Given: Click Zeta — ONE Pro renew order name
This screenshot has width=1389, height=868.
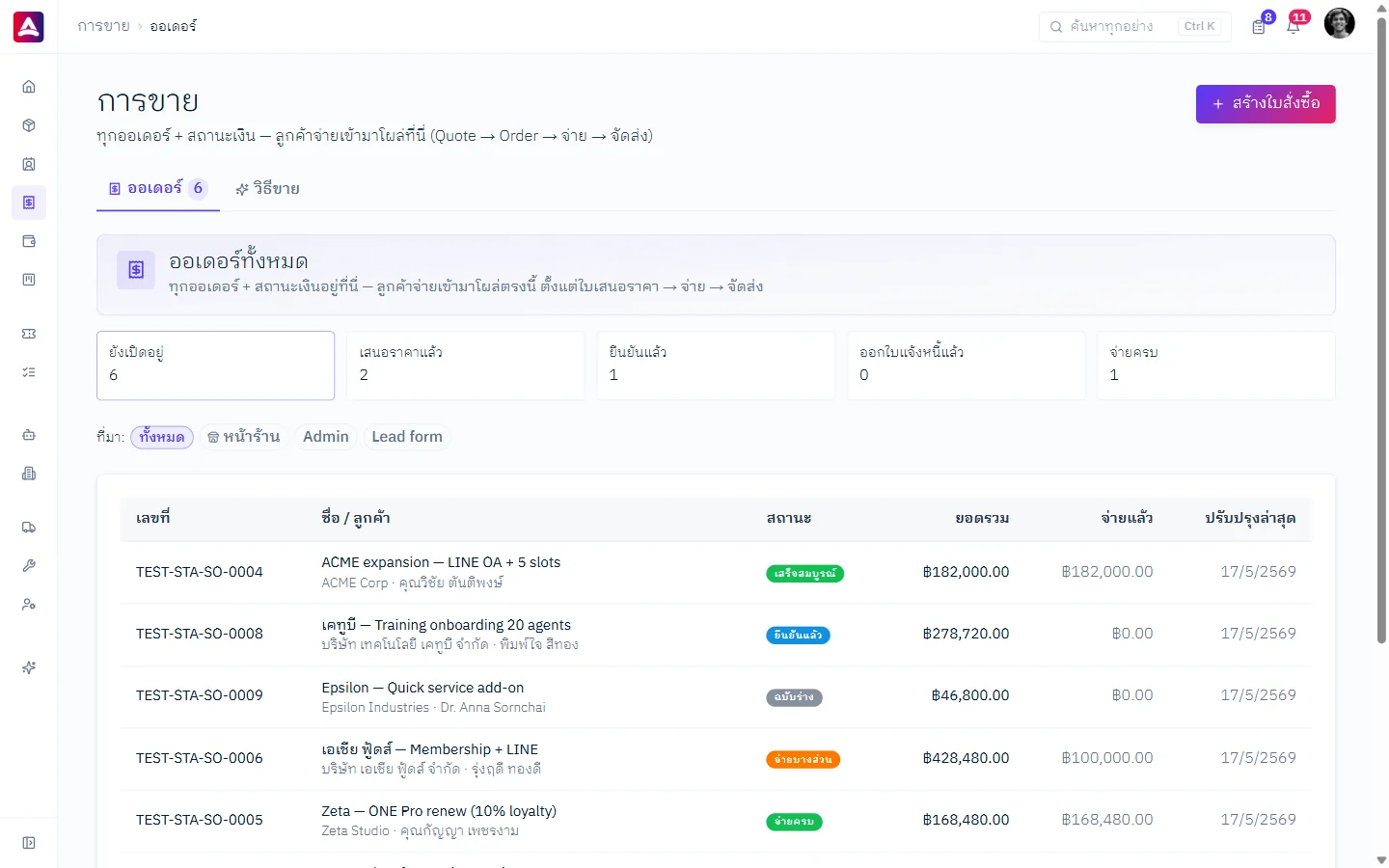Looking at the screenshot, I should (439, 811).
